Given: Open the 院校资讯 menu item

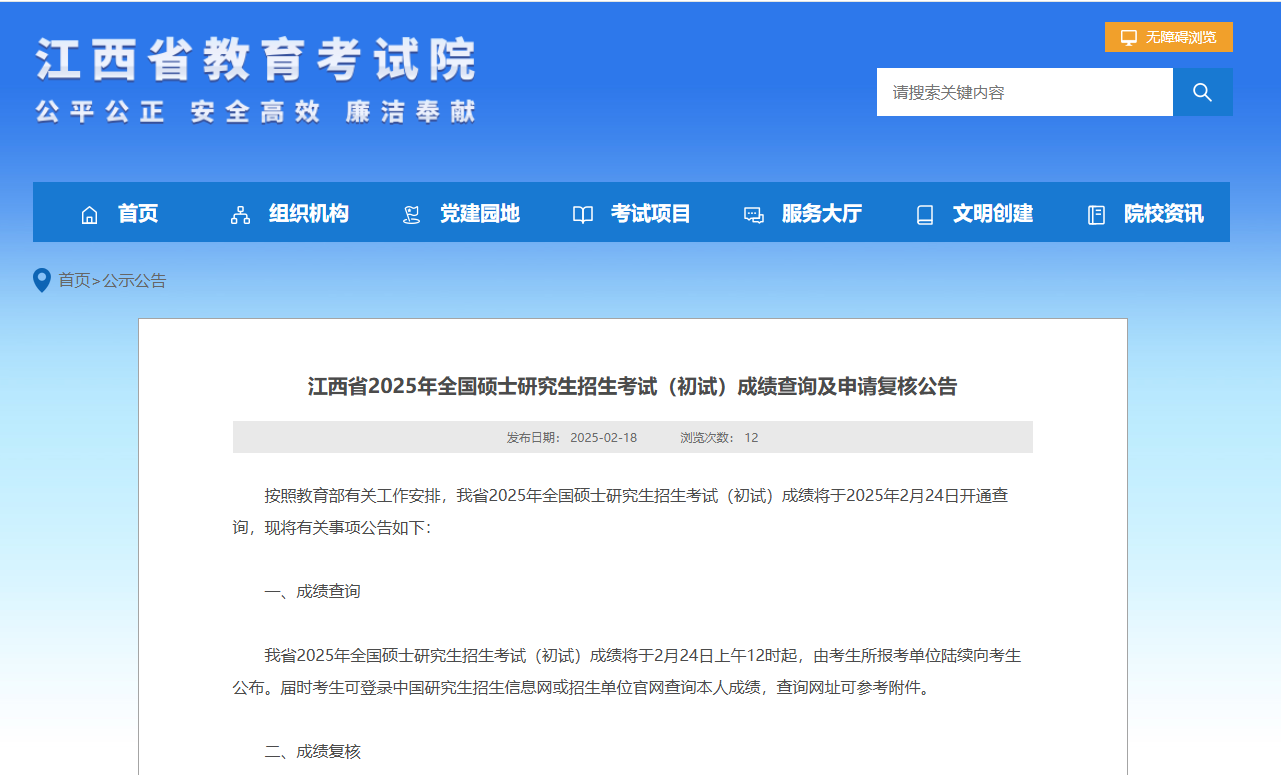Looking at the screenshot, I should 1164,213.
